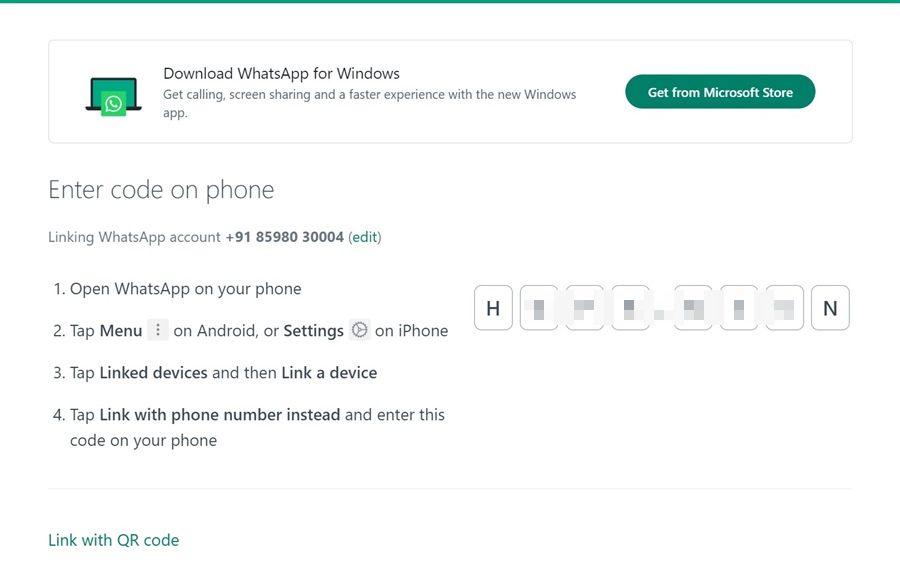This screenshot has width=900, height=576.
Task: Click Get from Microsoft Store button
Action: pyautogui.click(x=720, y=92)
